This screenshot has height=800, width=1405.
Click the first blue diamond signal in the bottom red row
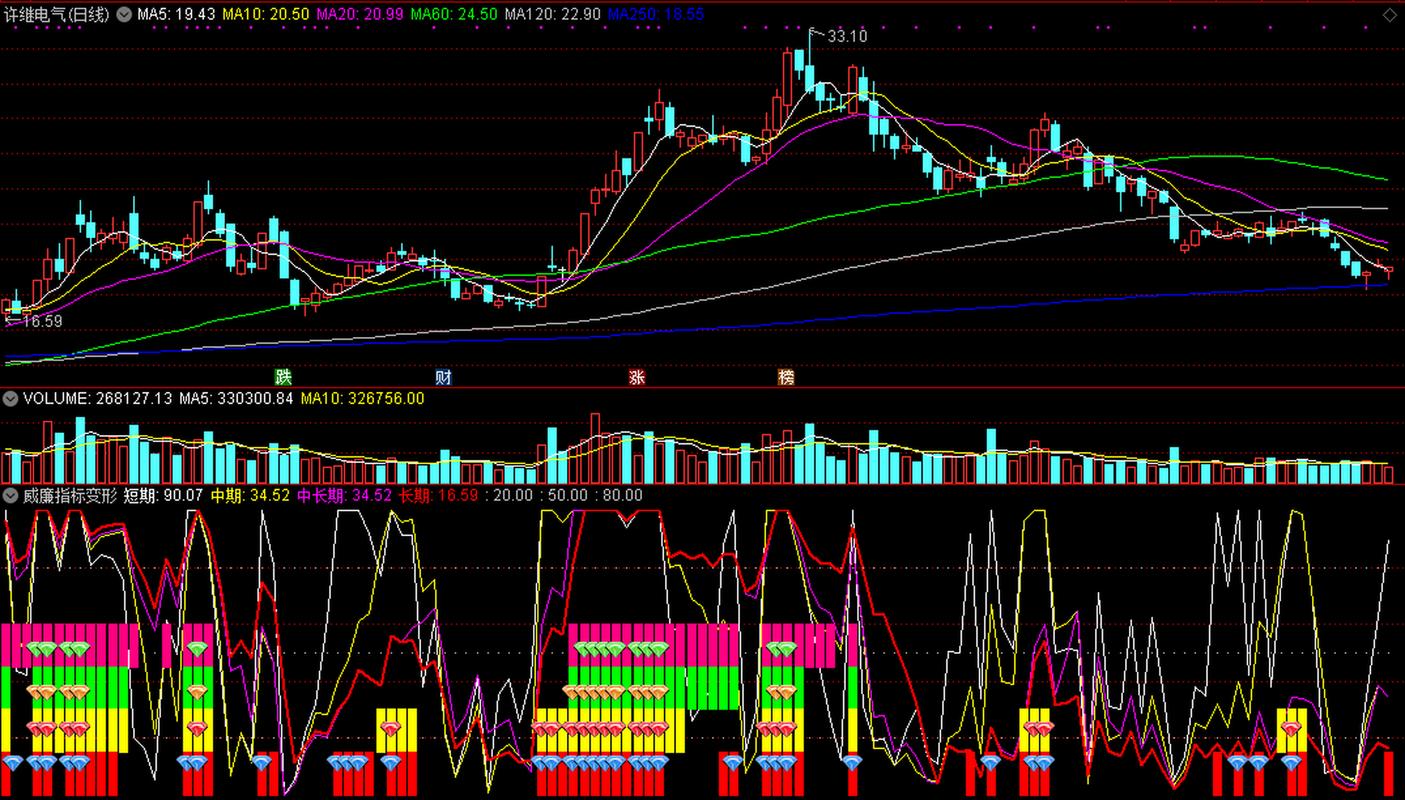(12, 763)
